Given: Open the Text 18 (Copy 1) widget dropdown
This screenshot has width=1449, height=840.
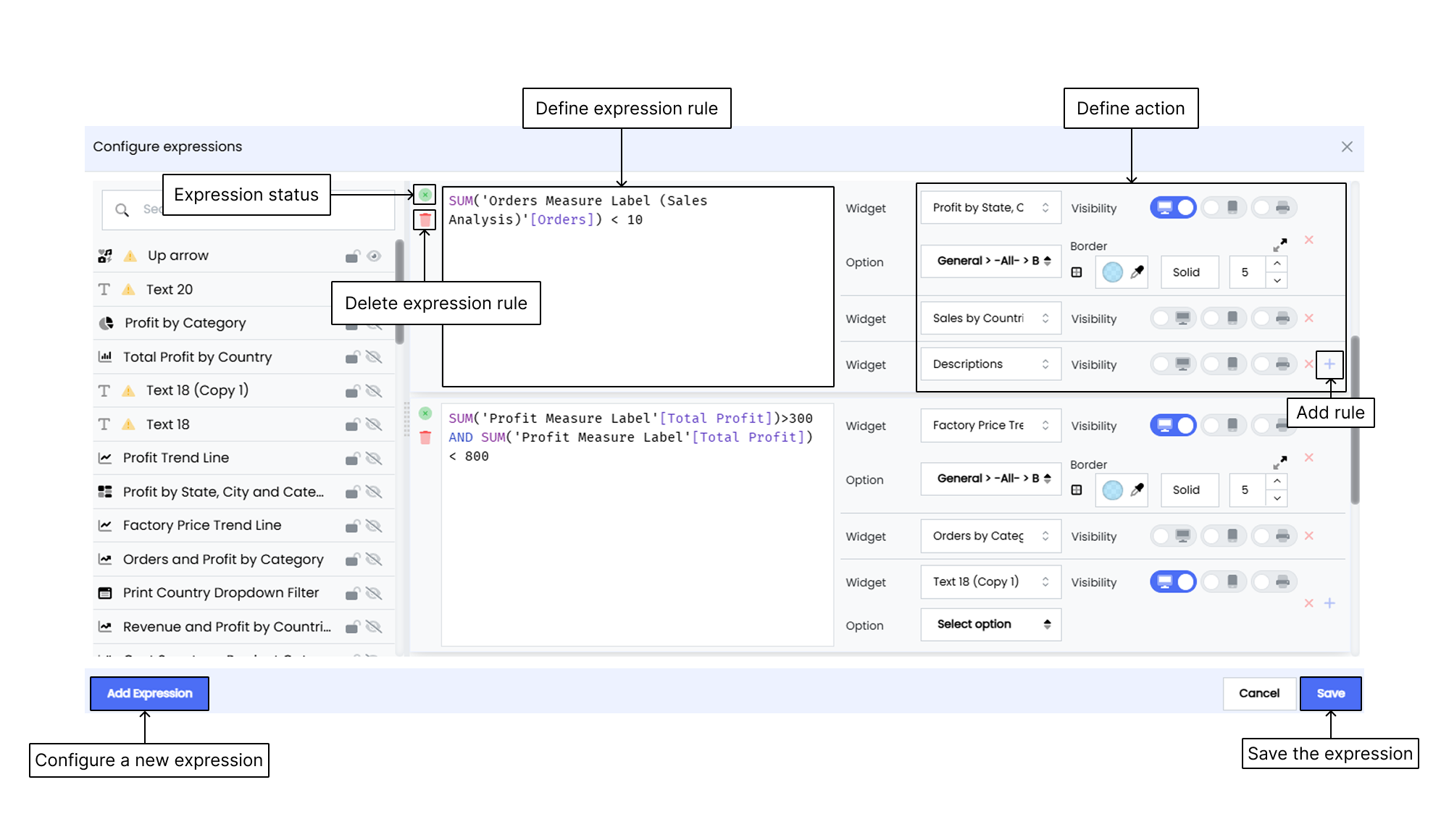Looking at the screenshot, I should point(990,581).
